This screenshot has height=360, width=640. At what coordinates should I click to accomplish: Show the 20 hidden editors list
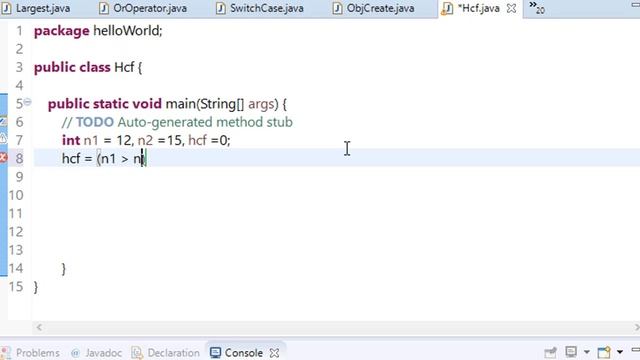(x=537, y=7)
